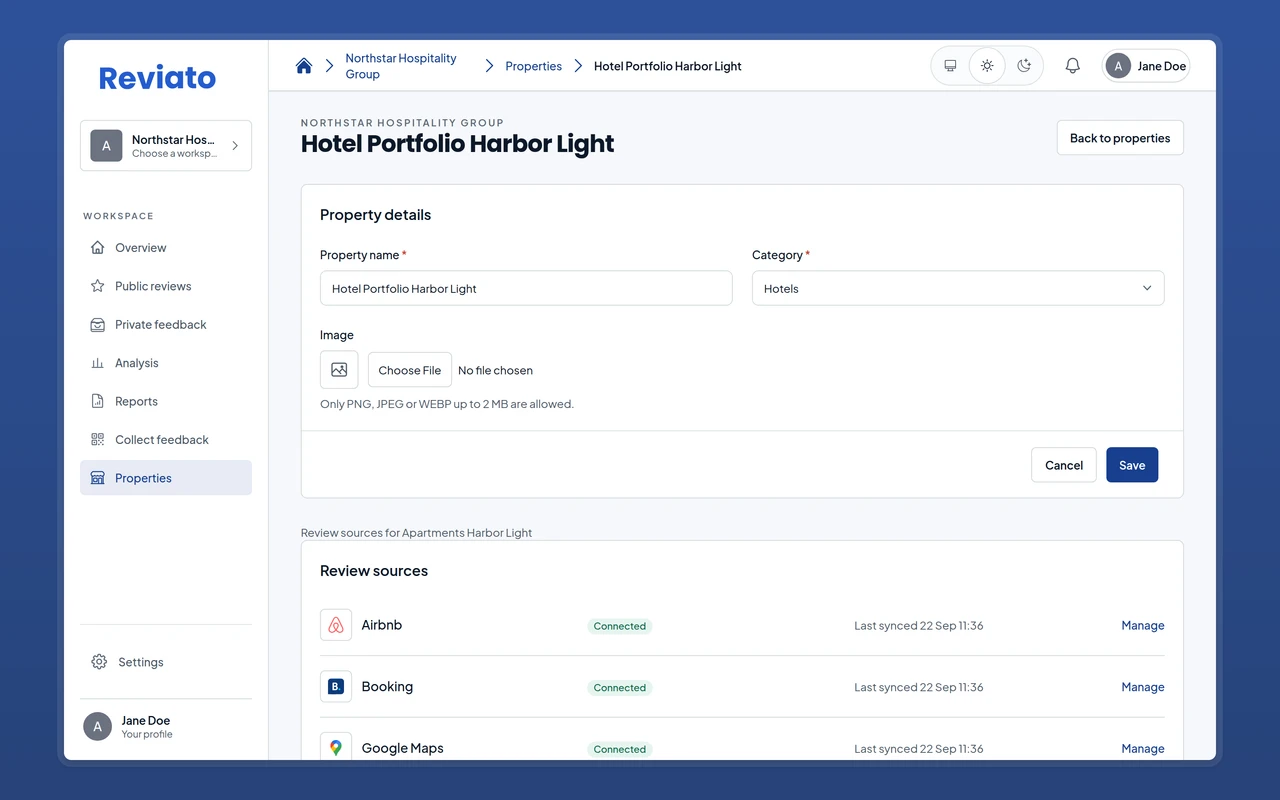Click Airbnb Connected status badge
The width and height of the screenshot is (1280, 800).
[x=620, y=626]
